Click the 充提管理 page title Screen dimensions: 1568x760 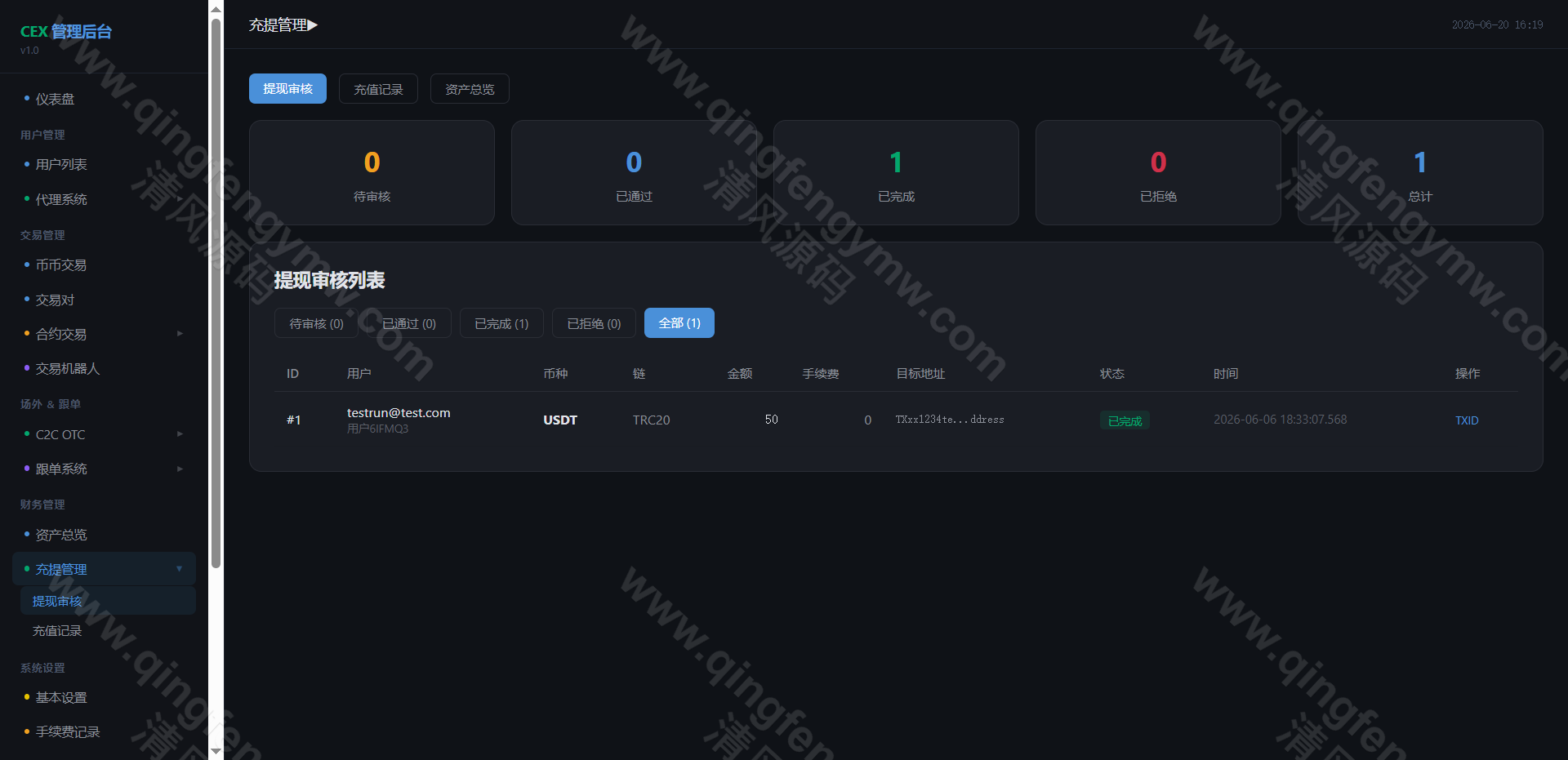pyautogui.click(x=283, y=25)
